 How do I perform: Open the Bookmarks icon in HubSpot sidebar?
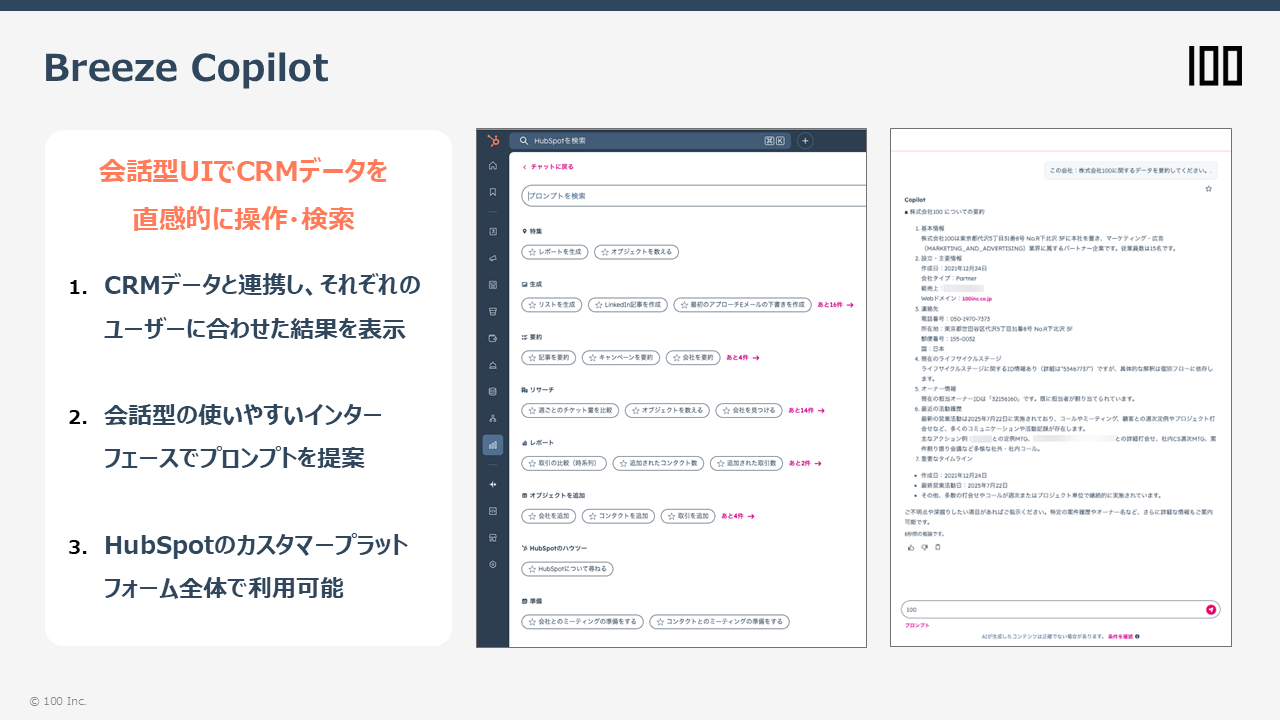pyautogui.click(x=492, y=191)
